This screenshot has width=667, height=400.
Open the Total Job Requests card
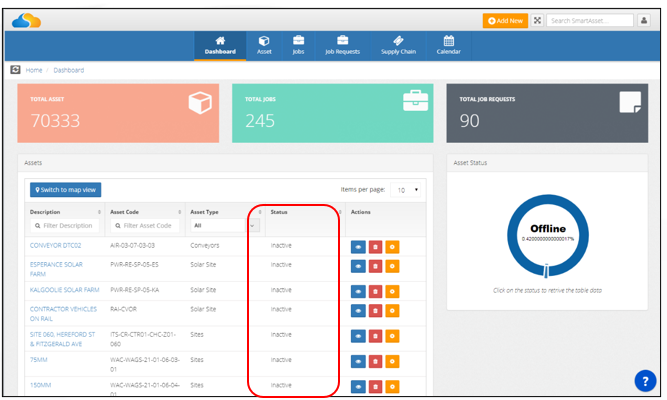coord(547,113)
